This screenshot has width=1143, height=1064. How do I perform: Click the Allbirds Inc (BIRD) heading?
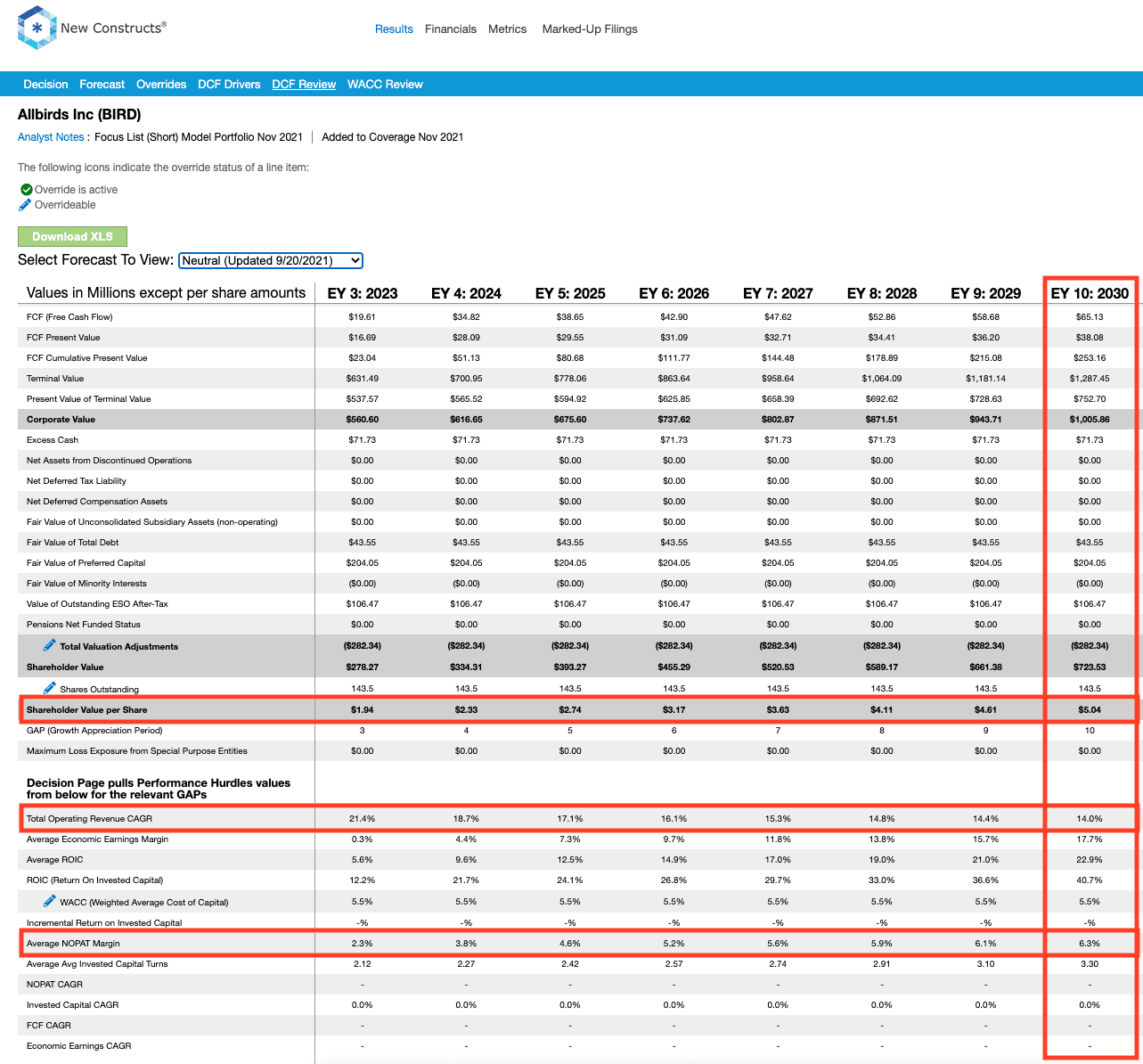pyautogui.click(x=79, y=114)
